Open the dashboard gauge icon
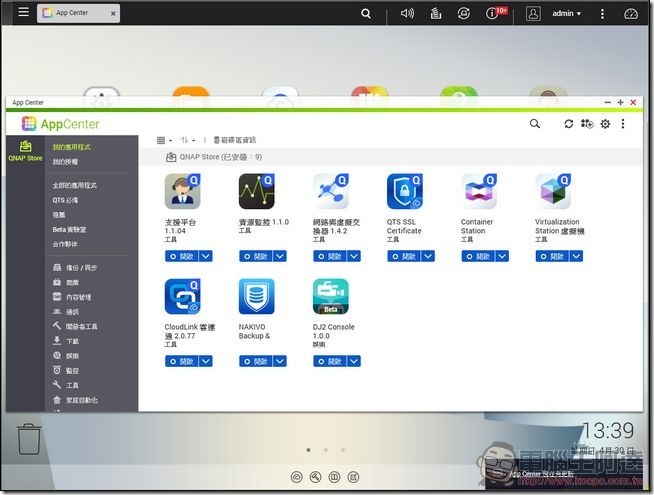The image size is (654, 495). [631, 14]
